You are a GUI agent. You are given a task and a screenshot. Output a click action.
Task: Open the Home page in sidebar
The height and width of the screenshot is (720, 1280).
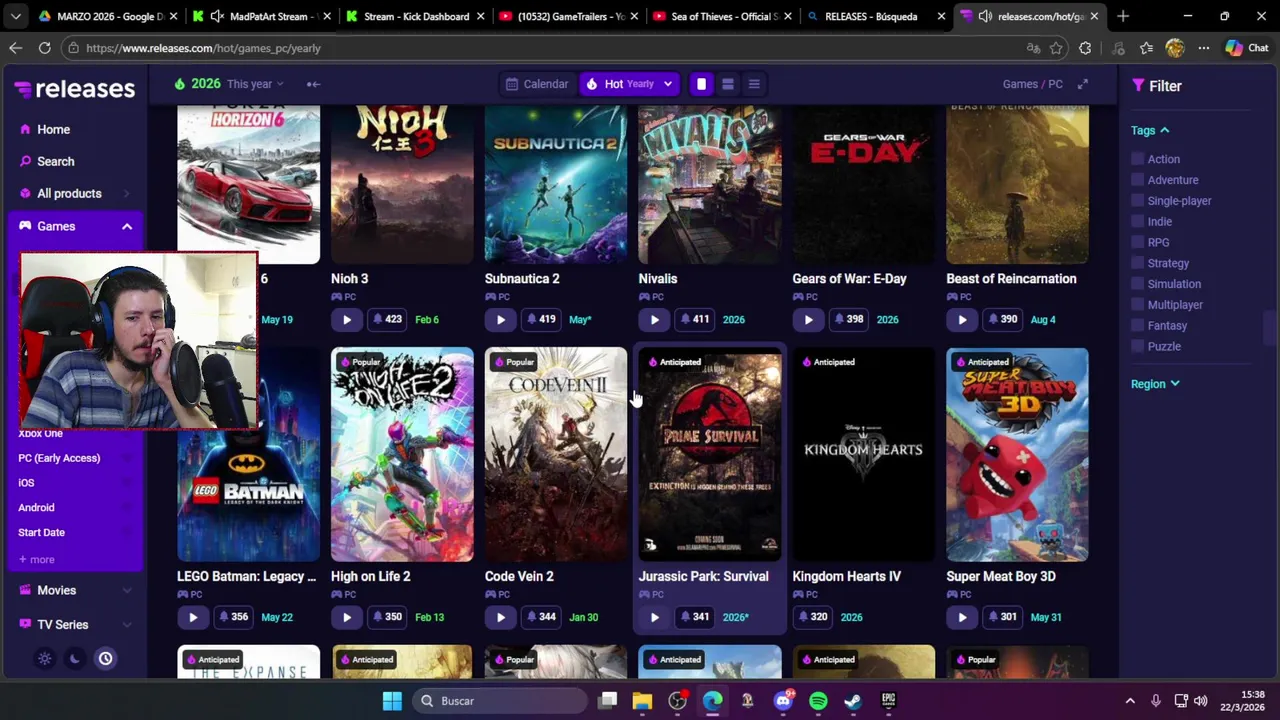pyautogui.click(x=53, y=129)
